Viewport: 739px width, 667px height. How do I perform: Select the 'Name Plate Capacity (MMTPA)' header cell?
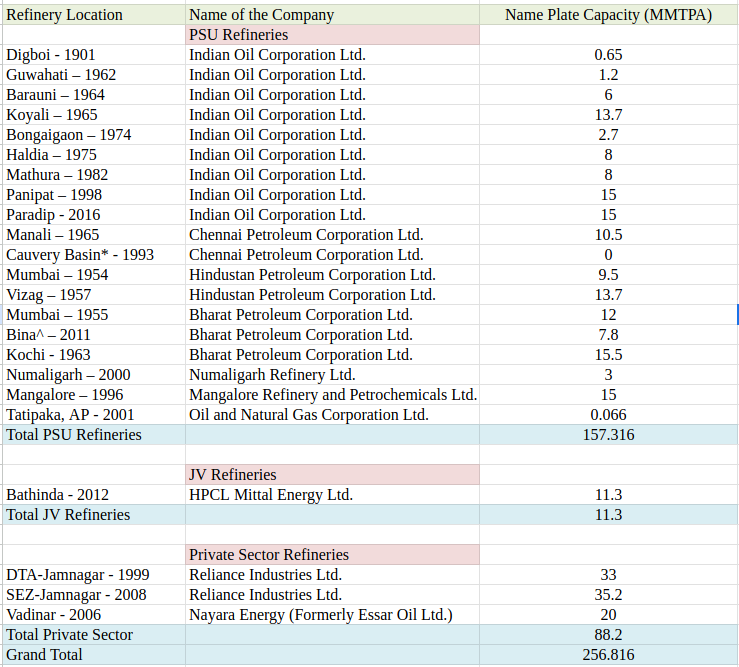coord(609,15)
